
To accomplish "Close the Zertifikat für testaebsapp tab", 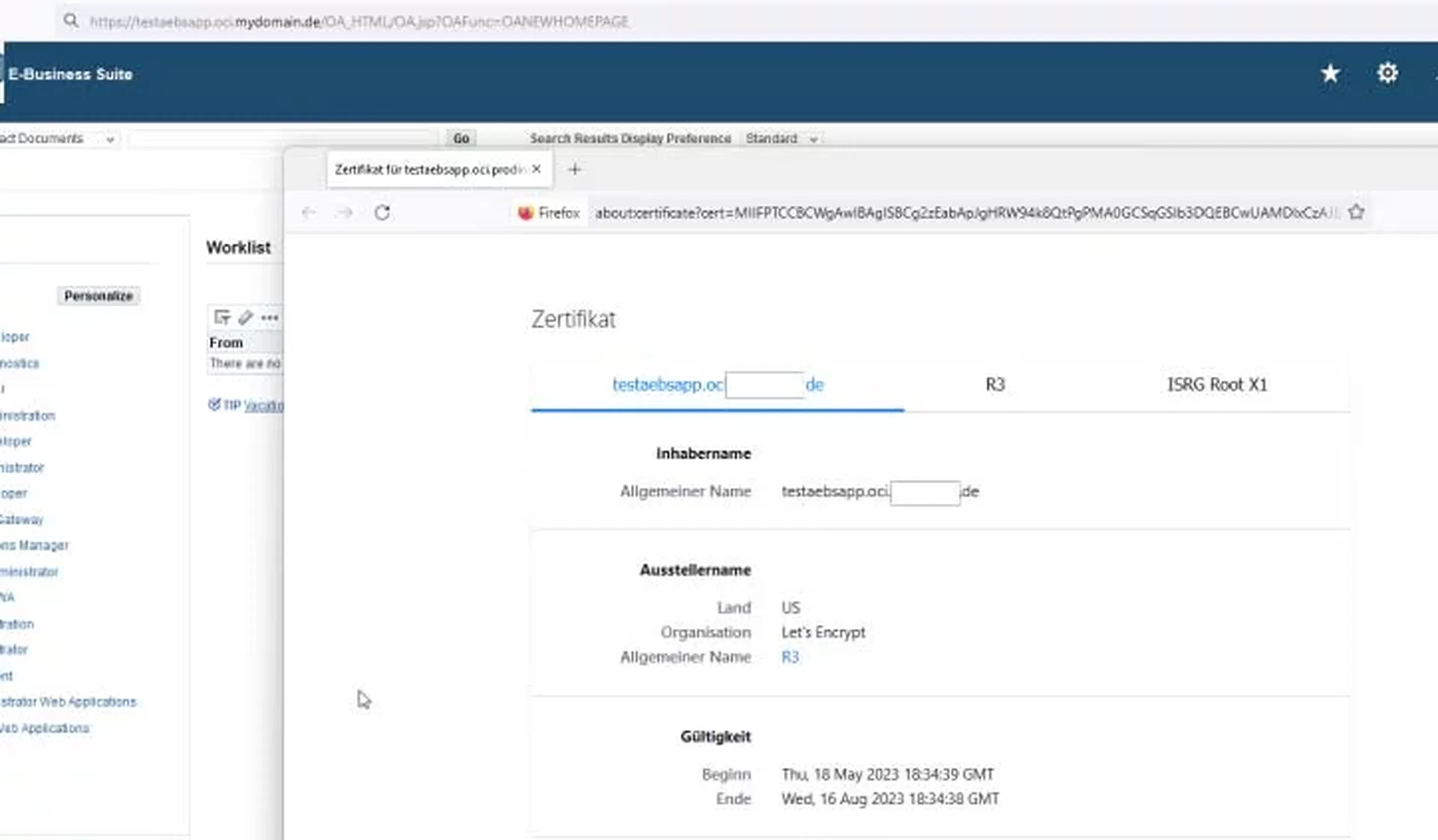I will coord(536,169).
